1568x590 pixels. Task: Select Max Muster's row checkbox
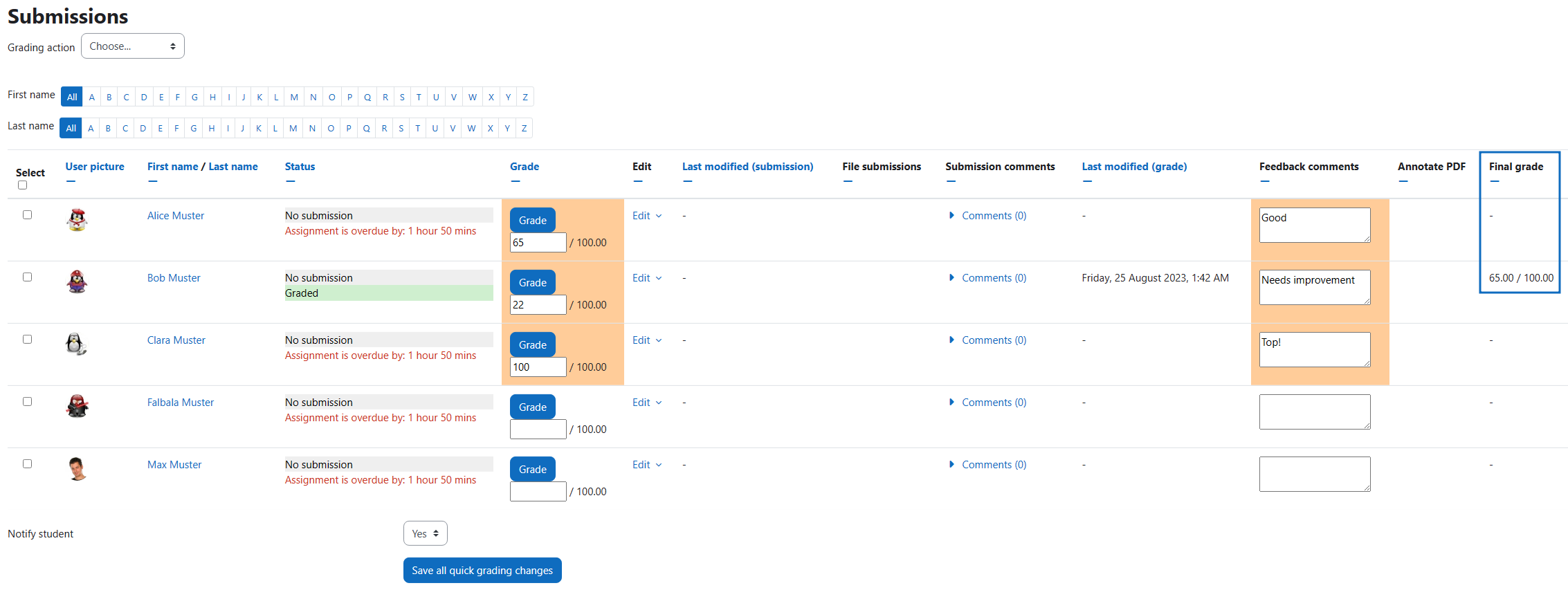[x=27, y=463]
